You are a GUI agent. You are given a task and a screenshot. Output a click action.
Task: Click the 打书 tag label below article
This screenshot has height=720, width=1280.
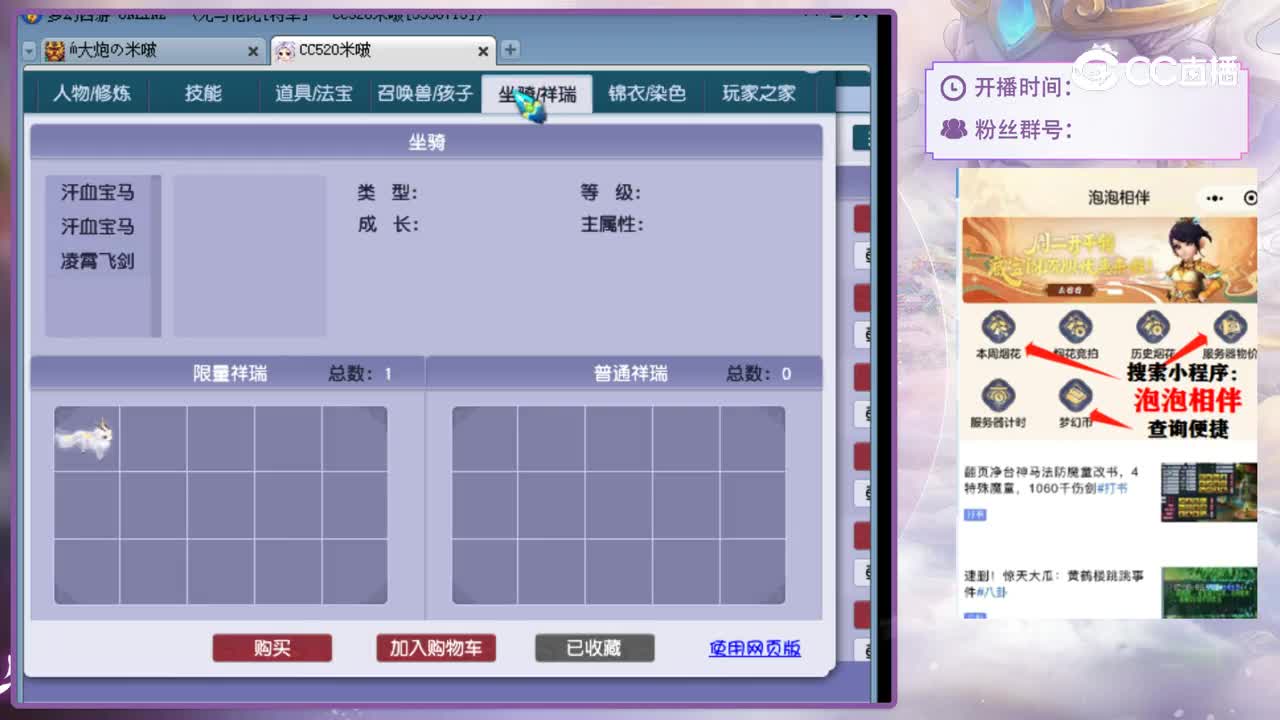point(975,514)
